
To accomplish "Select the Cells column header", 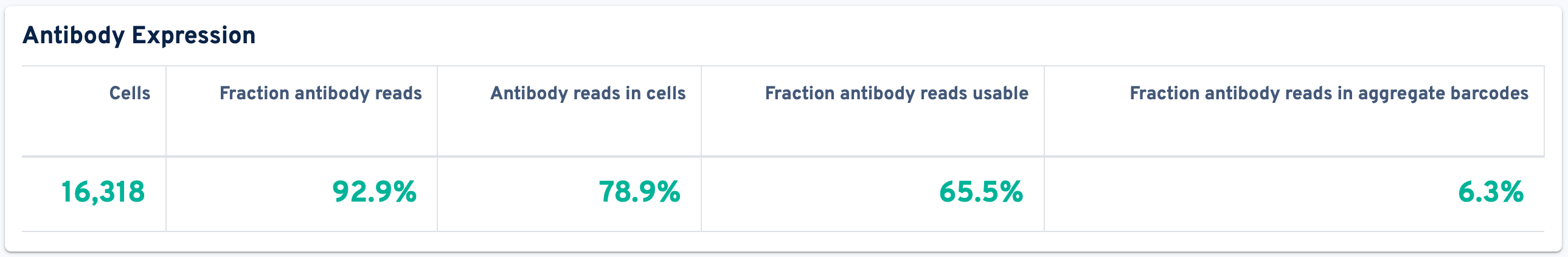I will [x=130, y=93].
